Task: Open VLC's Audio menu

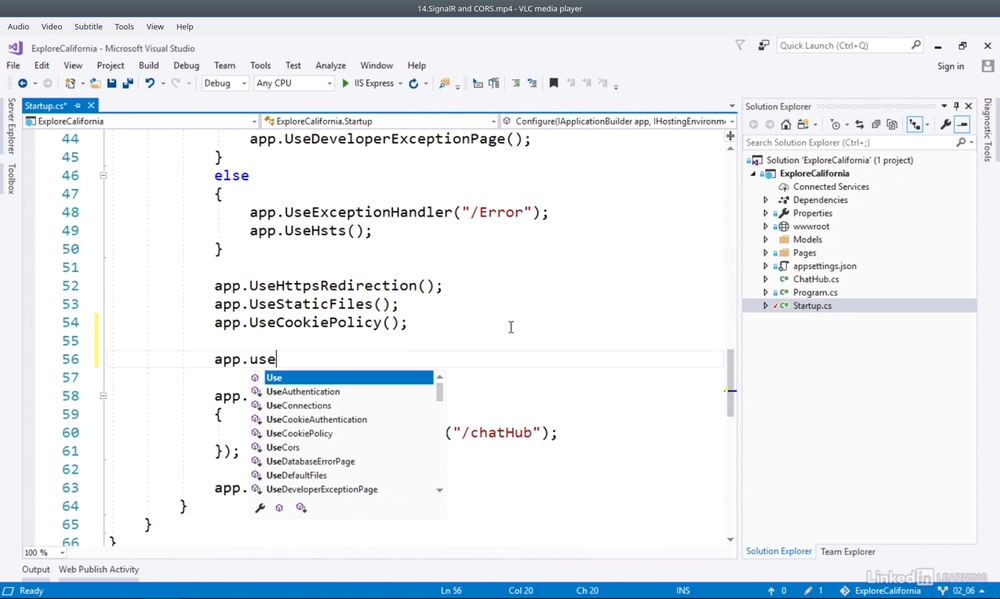Action: (18, 27)
